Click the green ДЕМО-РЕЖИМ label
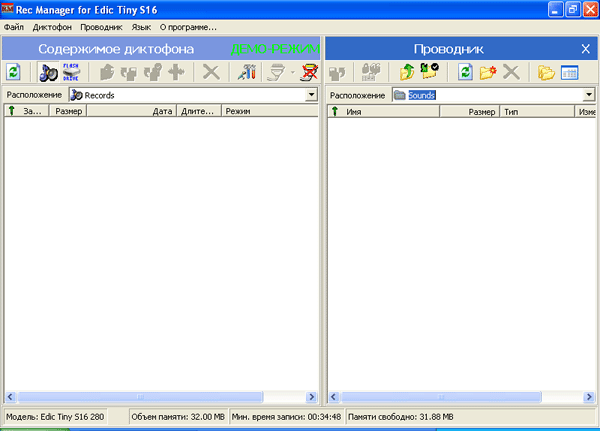This screenshot has height=431, width=600. point(275,49)
